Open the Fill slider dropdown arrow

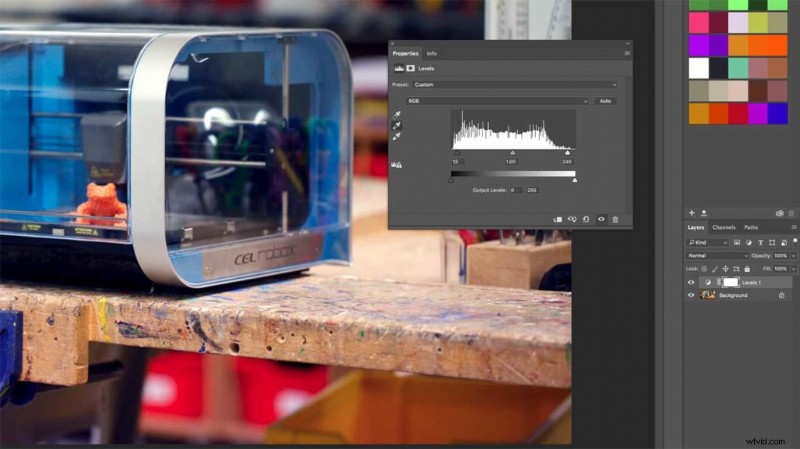pos(793,269)
